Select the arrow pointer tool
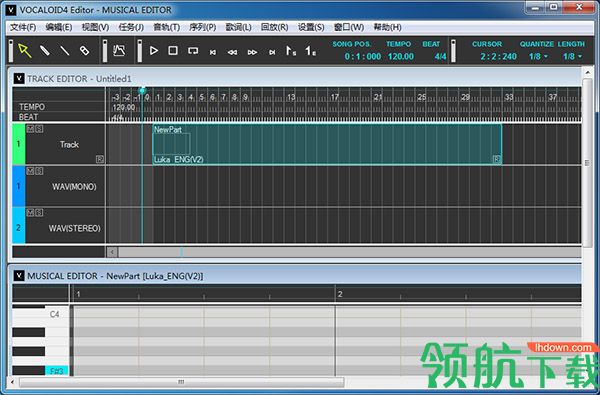The image size is (600, 395). click(x=25, y=51)
